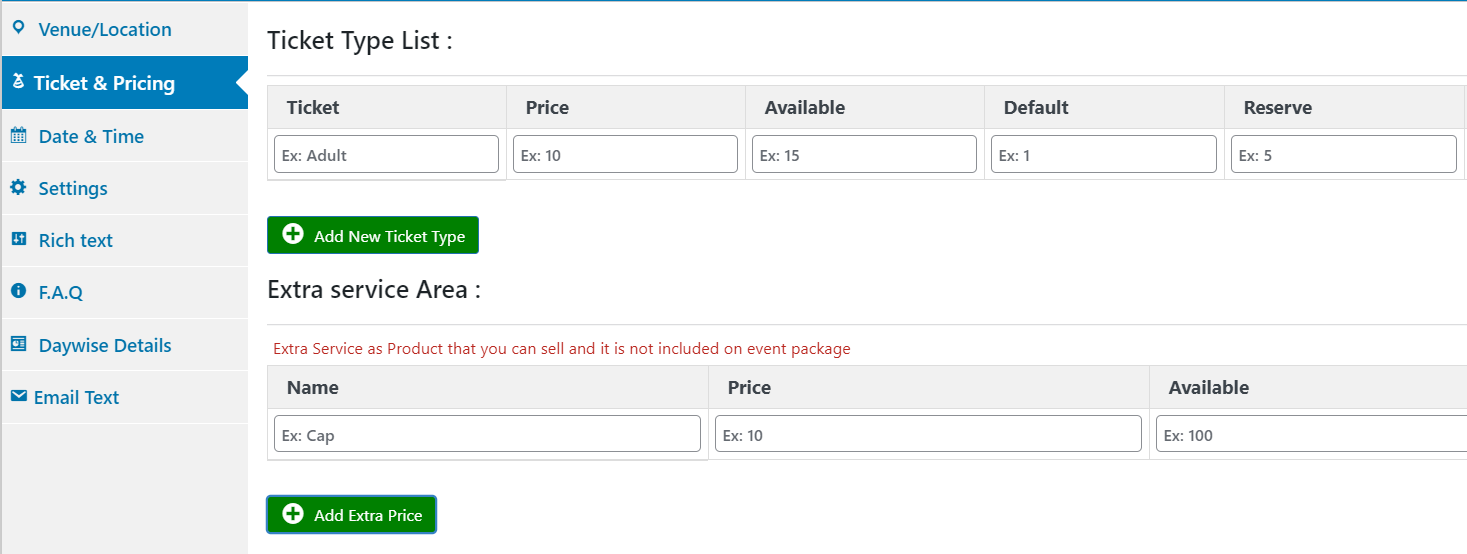Click the red Extra Service note text
The height and width of the screenshot is (554, 1467).
point(562,349)
